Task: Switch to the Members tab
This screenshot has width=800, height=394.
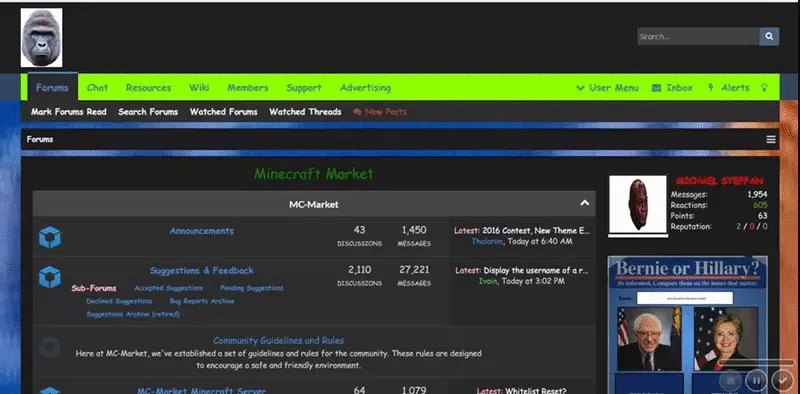Action: pos(247,87)
